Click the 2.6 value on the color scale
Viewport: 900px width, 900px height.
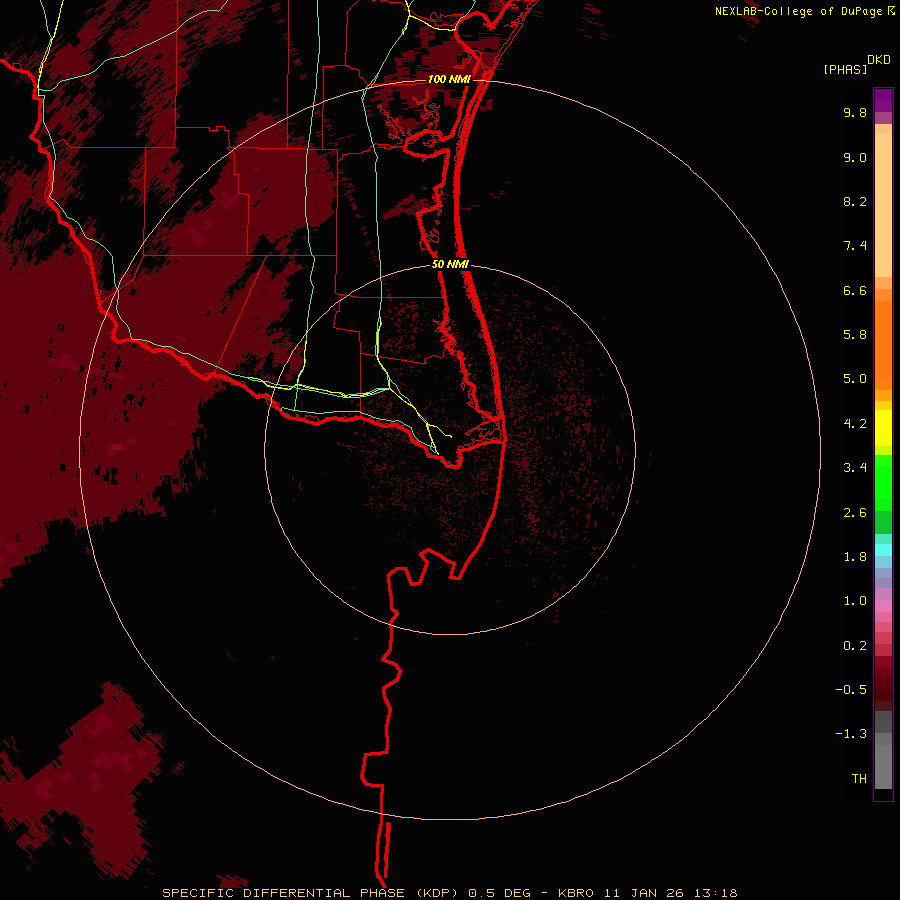coord(855,513)
